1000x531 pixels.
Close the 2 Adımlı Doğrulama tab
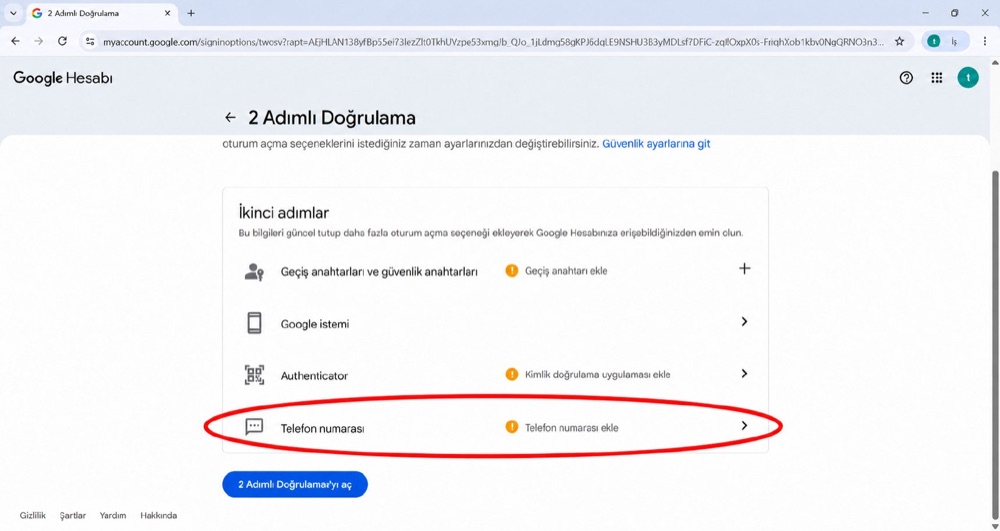point(168,13)
